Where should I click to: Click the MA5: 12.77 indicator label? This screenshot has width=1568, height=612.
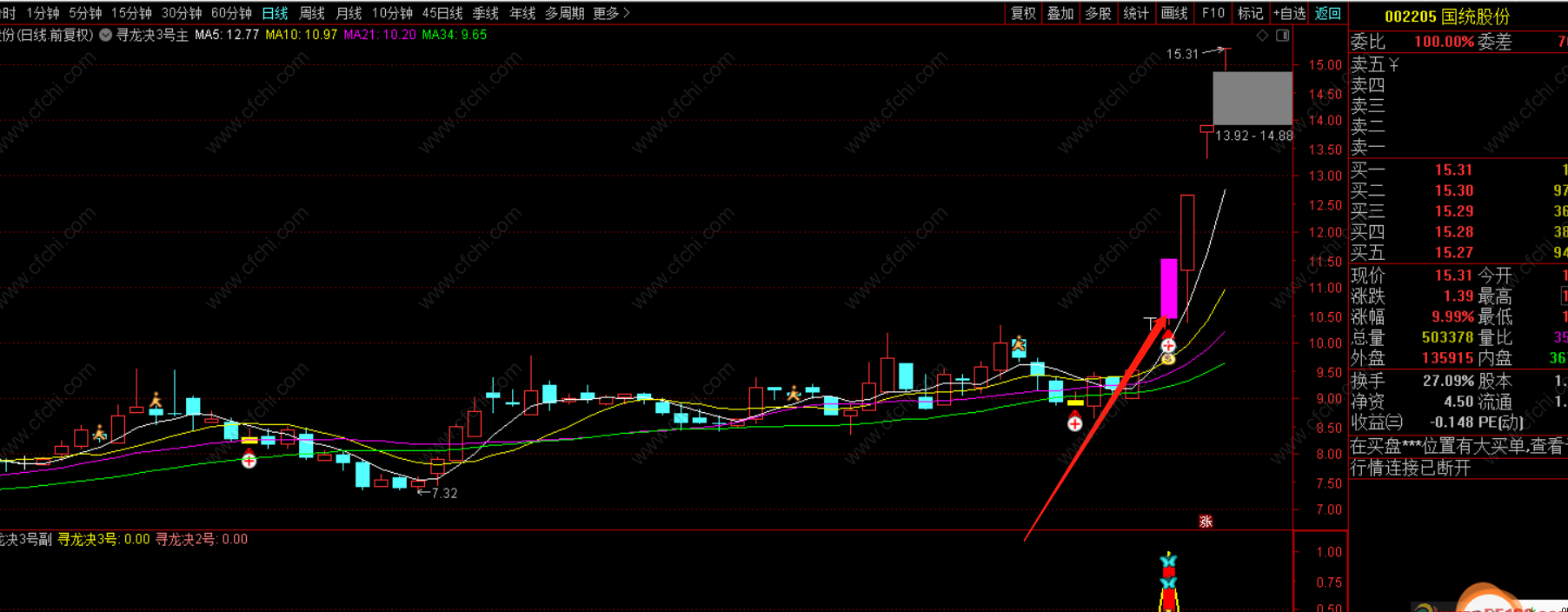coord(227,35)
